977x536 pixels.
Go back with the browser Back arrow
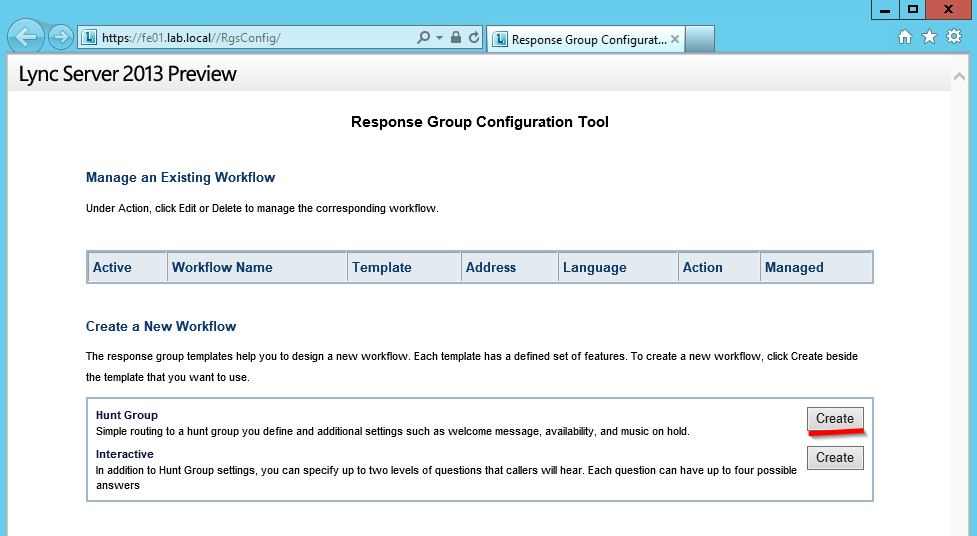pyautogui.click(x=26, y=37)
